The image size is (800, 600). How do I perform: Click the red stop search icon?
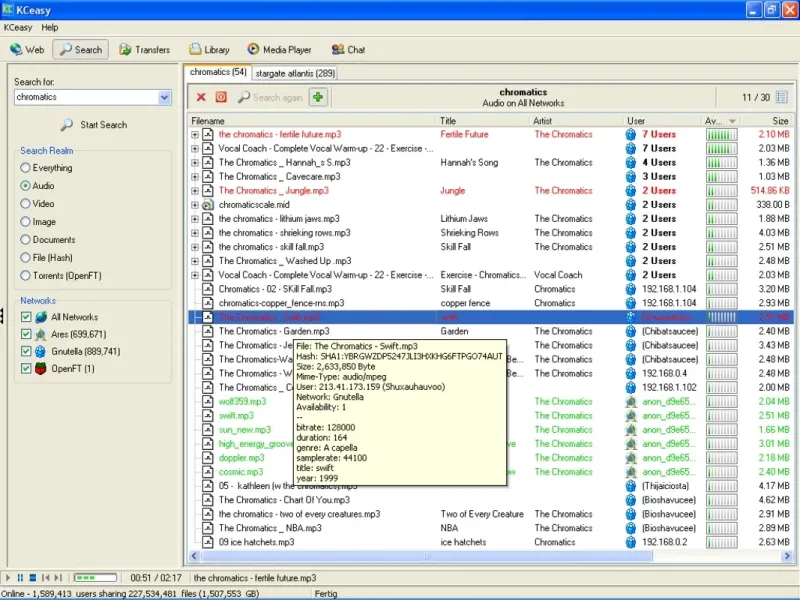click(x=221, y=97)
